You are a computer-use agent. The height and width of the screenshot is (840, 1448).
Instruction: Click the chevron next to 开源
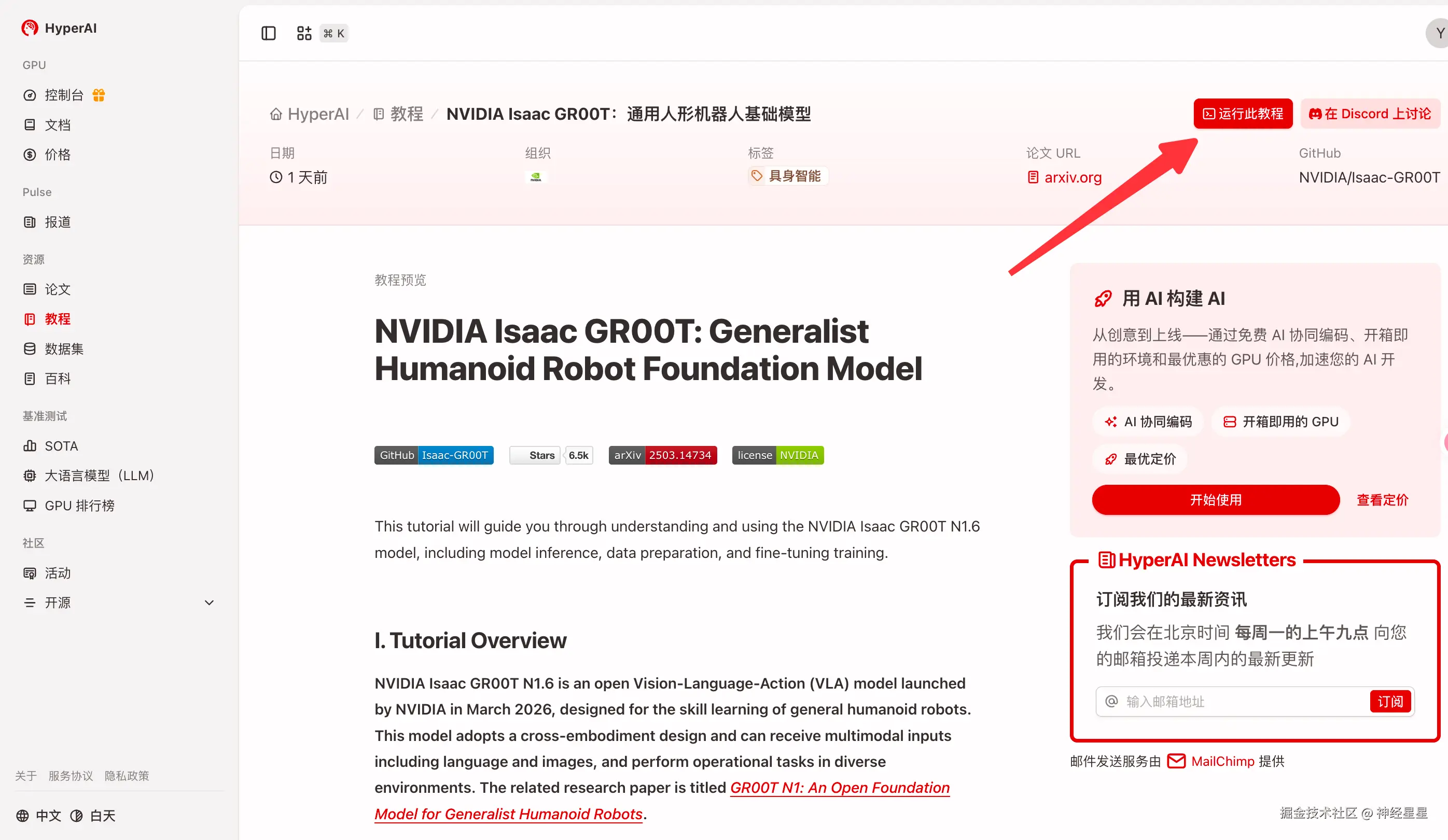point(209,603)
